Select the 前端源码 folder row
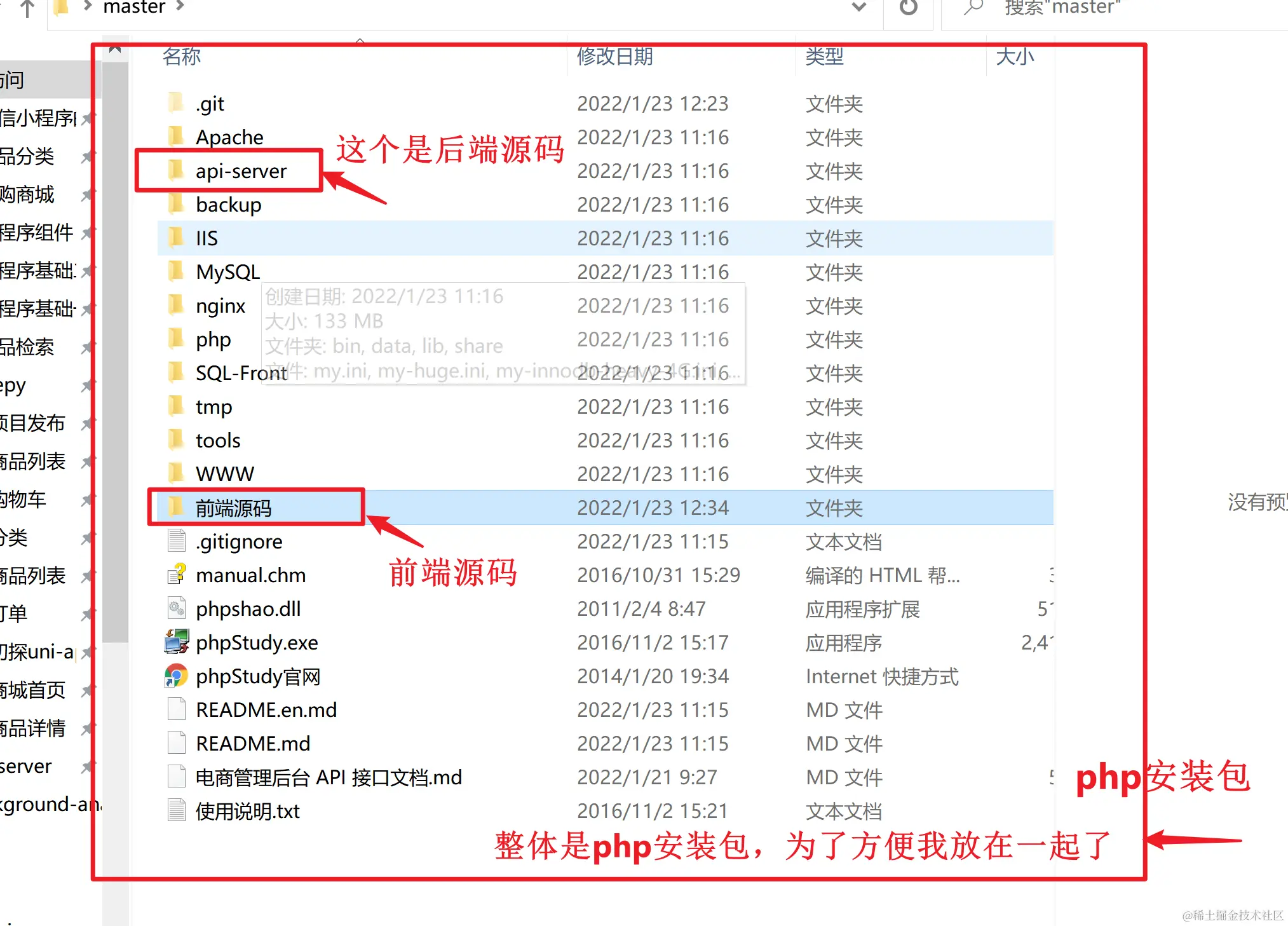The width and height of the screenshot is (1288, 926). 234,508
